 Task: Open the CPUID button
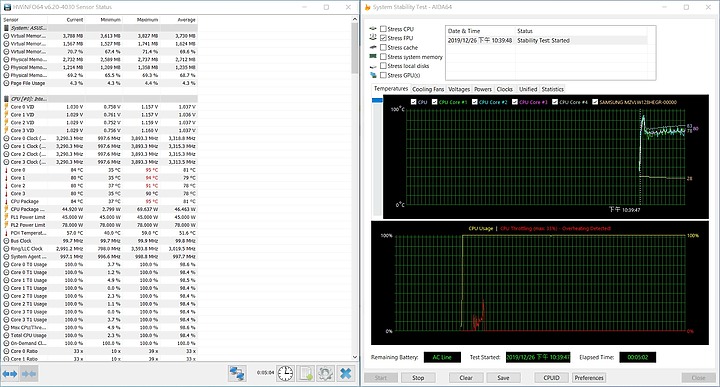(x=551, y=378)
